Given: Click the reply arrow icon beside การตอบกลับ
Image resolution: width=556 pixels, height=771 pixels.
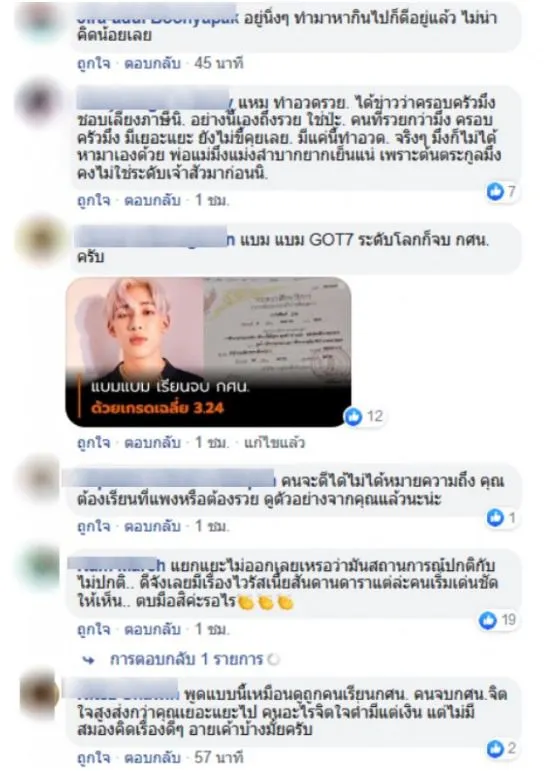Looking at the screenshot, I should 88,660.
